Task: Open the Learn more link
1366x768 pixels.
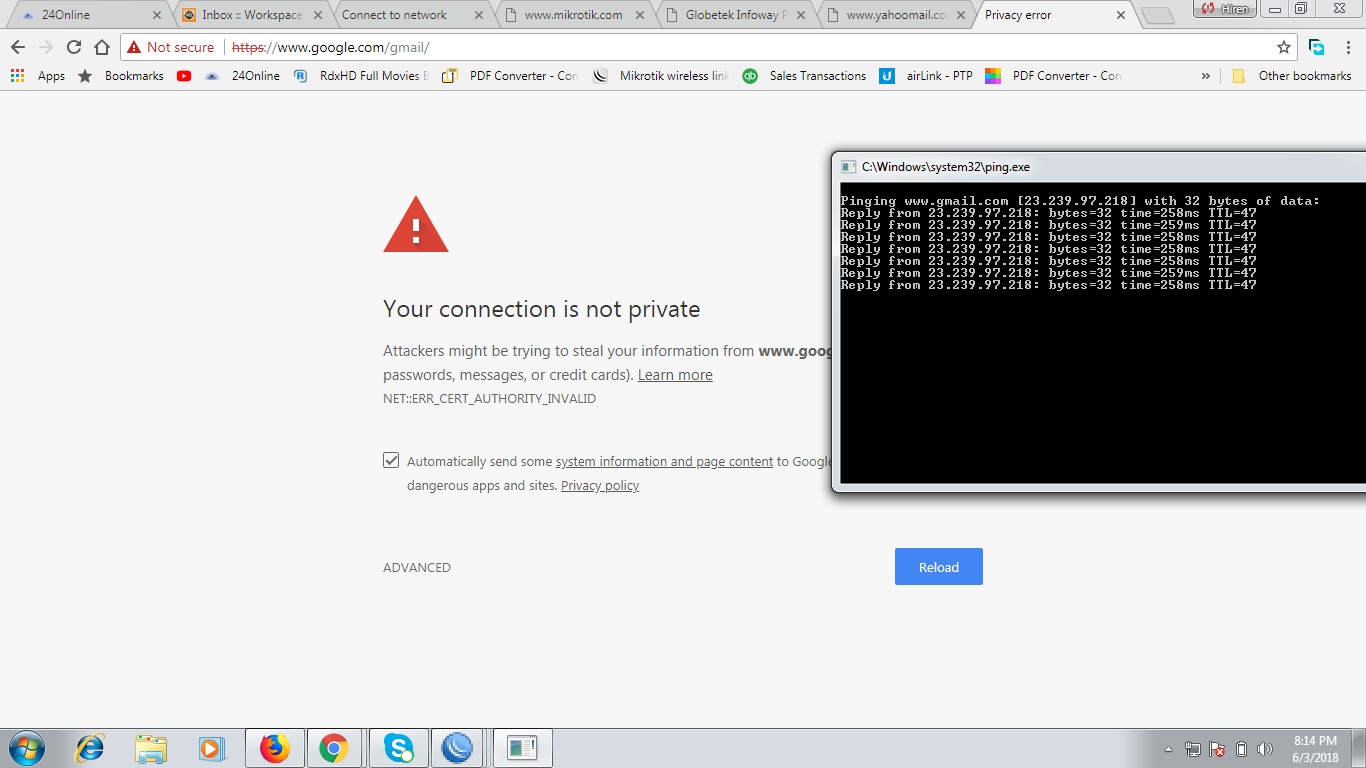Action: 675,375
